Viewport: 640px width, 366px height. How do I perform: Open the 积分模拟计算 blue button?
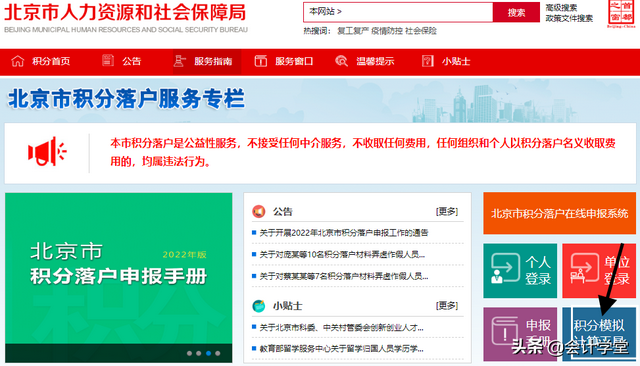coord(599,334)
